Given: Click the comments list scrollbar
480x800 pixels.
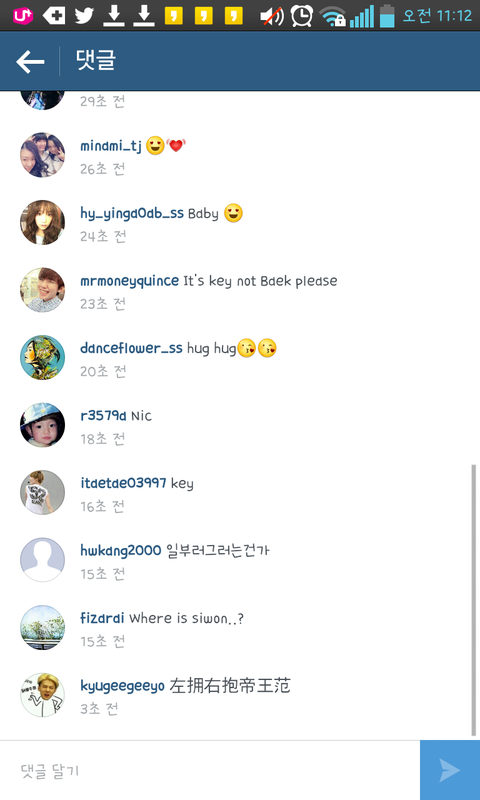Looking at the screenshot, I should click(x=473, y=599).
